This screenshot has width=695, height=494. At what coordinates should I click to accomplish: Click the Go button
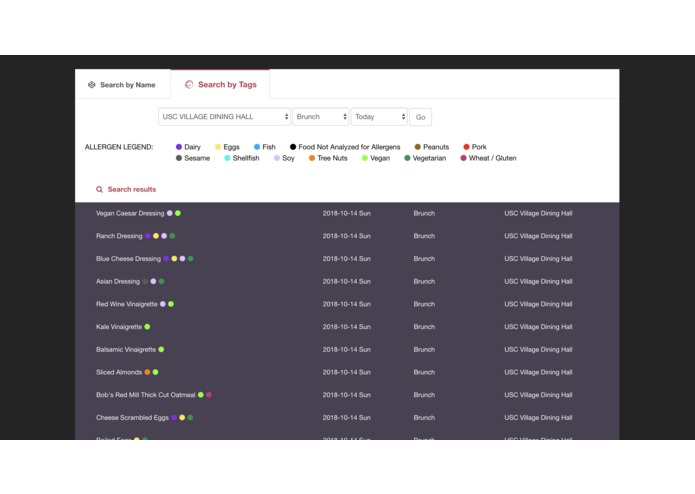point(420,117)
